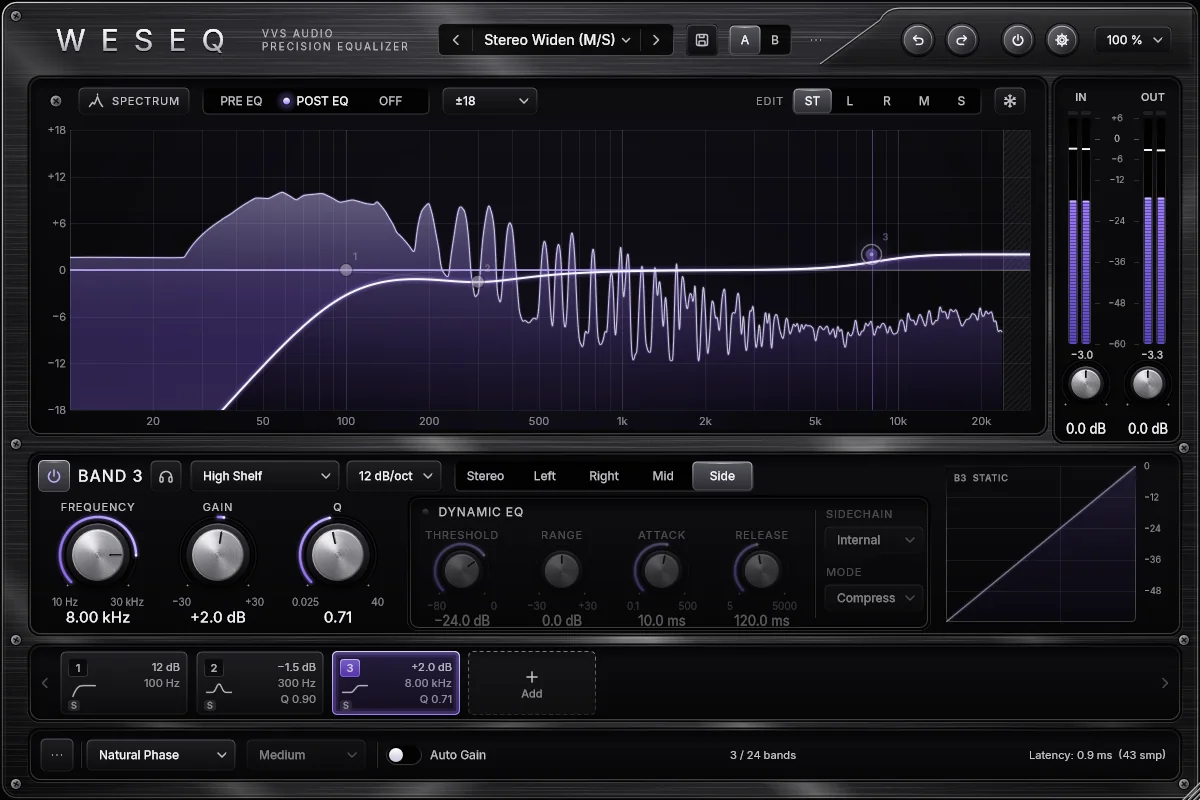This screenshot has width=1200, height=800.
Task: Select the band 1 card at 100 Hz
Action: (x=124, y=684)
